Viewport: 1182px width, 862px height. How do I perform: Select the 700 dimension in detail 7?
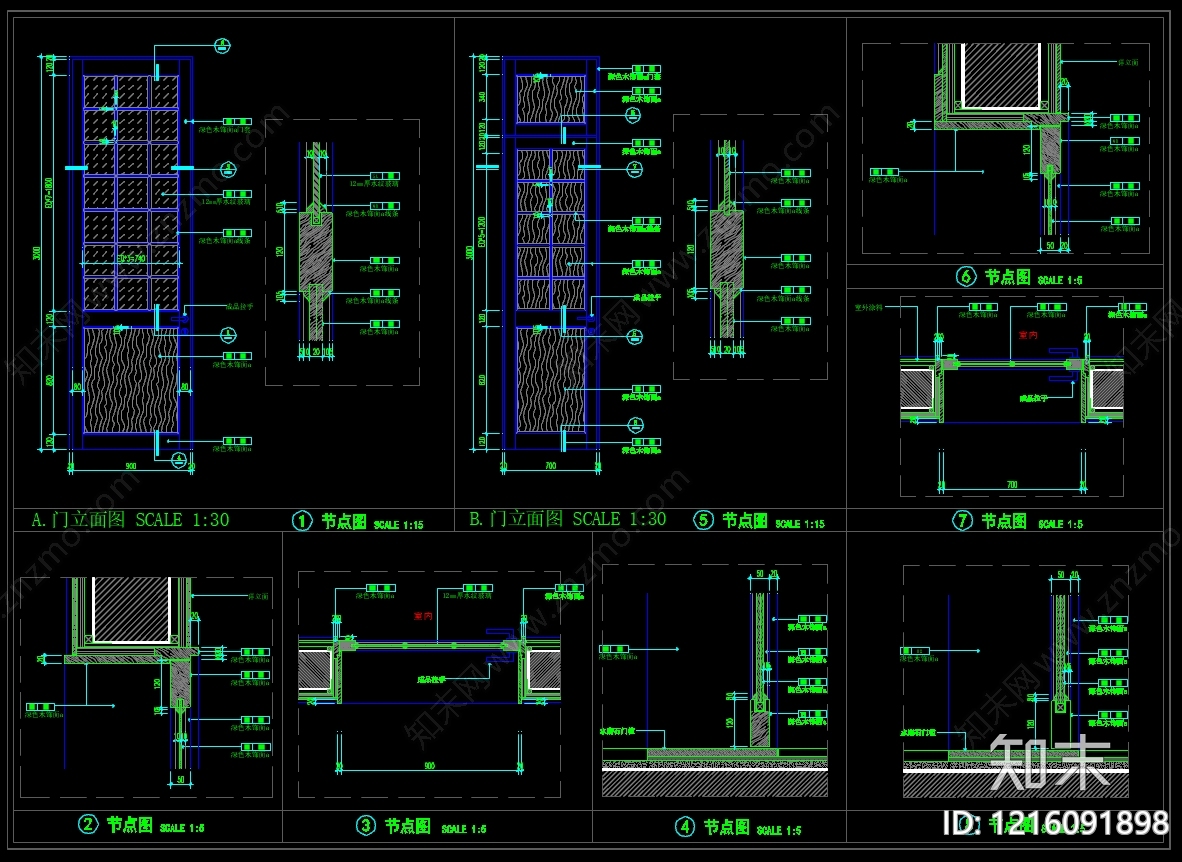[1012, 484]
